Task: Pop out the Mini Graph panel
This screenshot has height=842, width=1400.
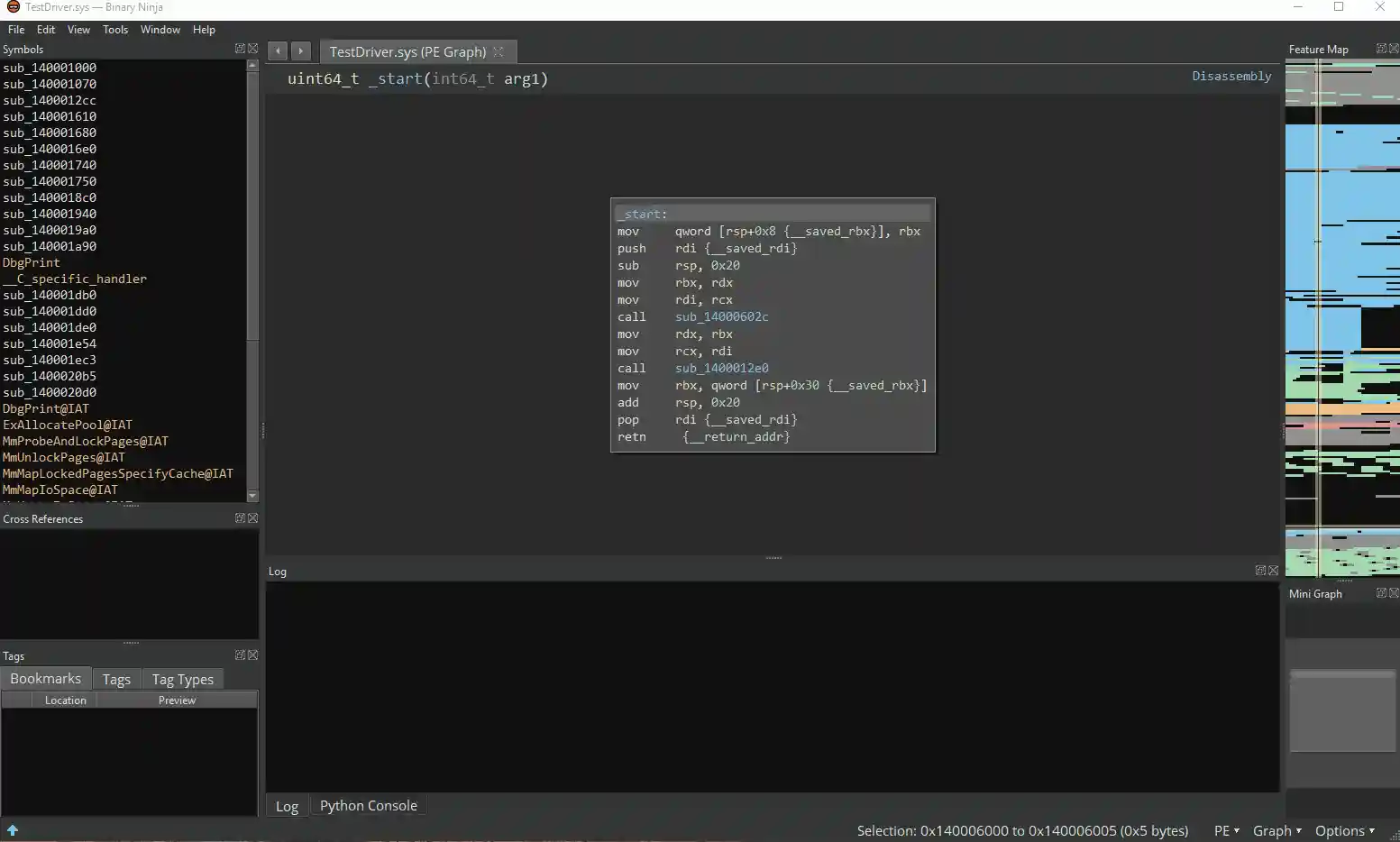Action: click(1380, 592)
